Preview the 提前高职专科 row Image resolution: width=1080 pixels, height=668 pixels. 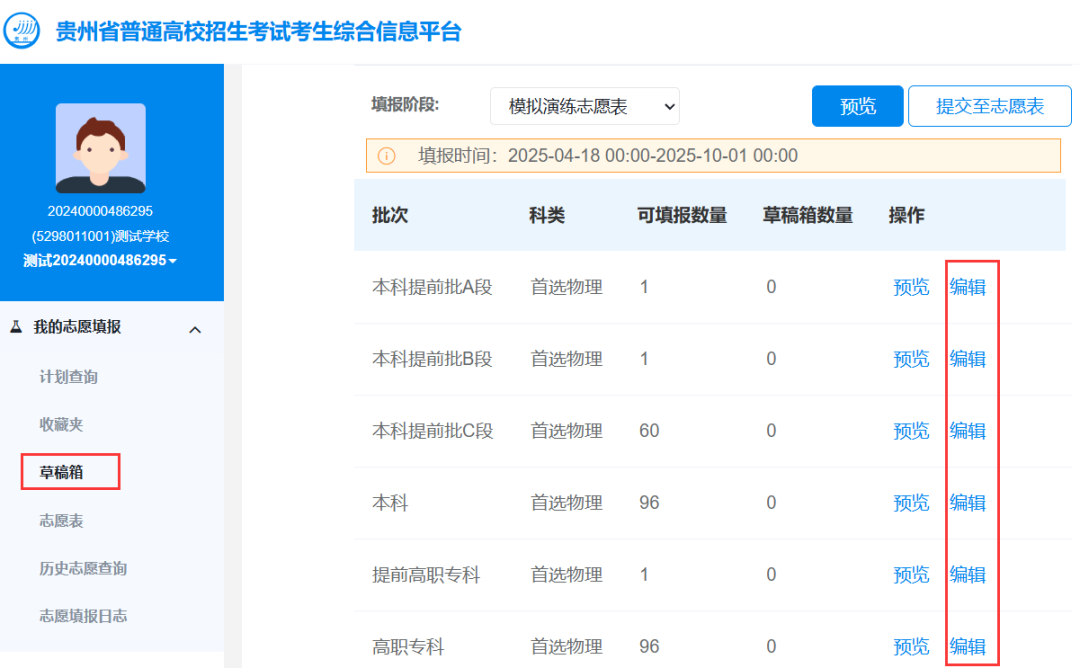click(x=910, y=575)
